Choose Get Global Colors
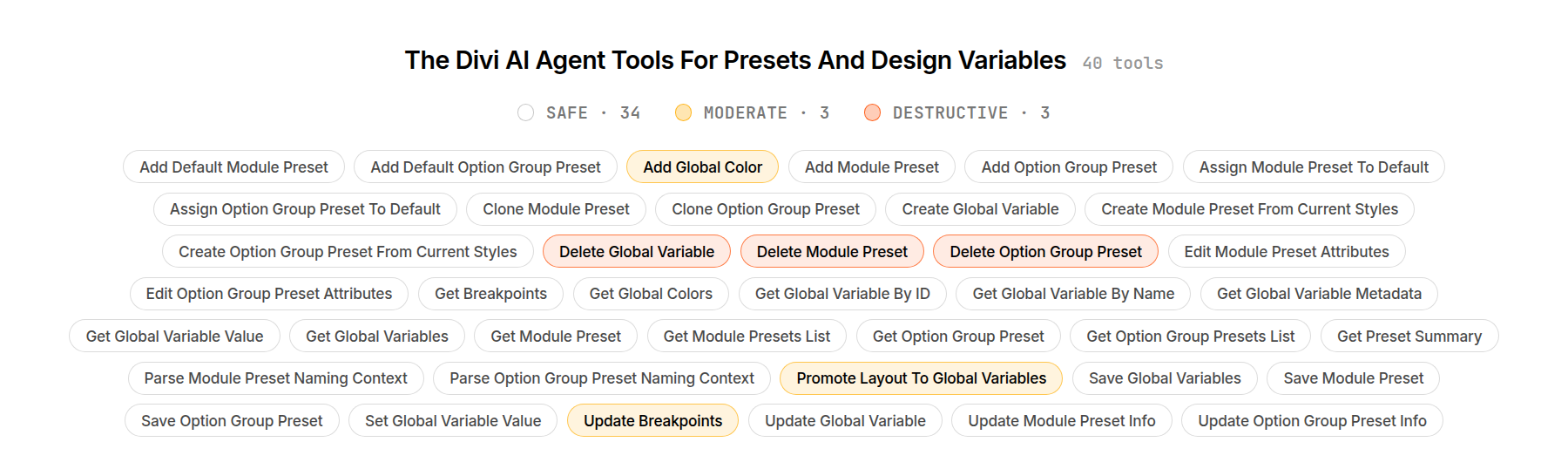This screenshot has height=476, width=1568. point(651,294)
